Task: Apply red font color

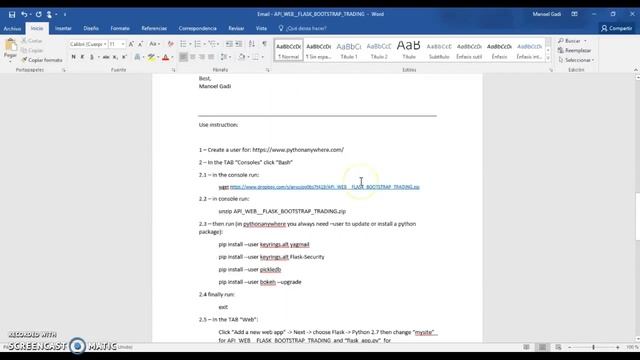Action: click(165, 57)
